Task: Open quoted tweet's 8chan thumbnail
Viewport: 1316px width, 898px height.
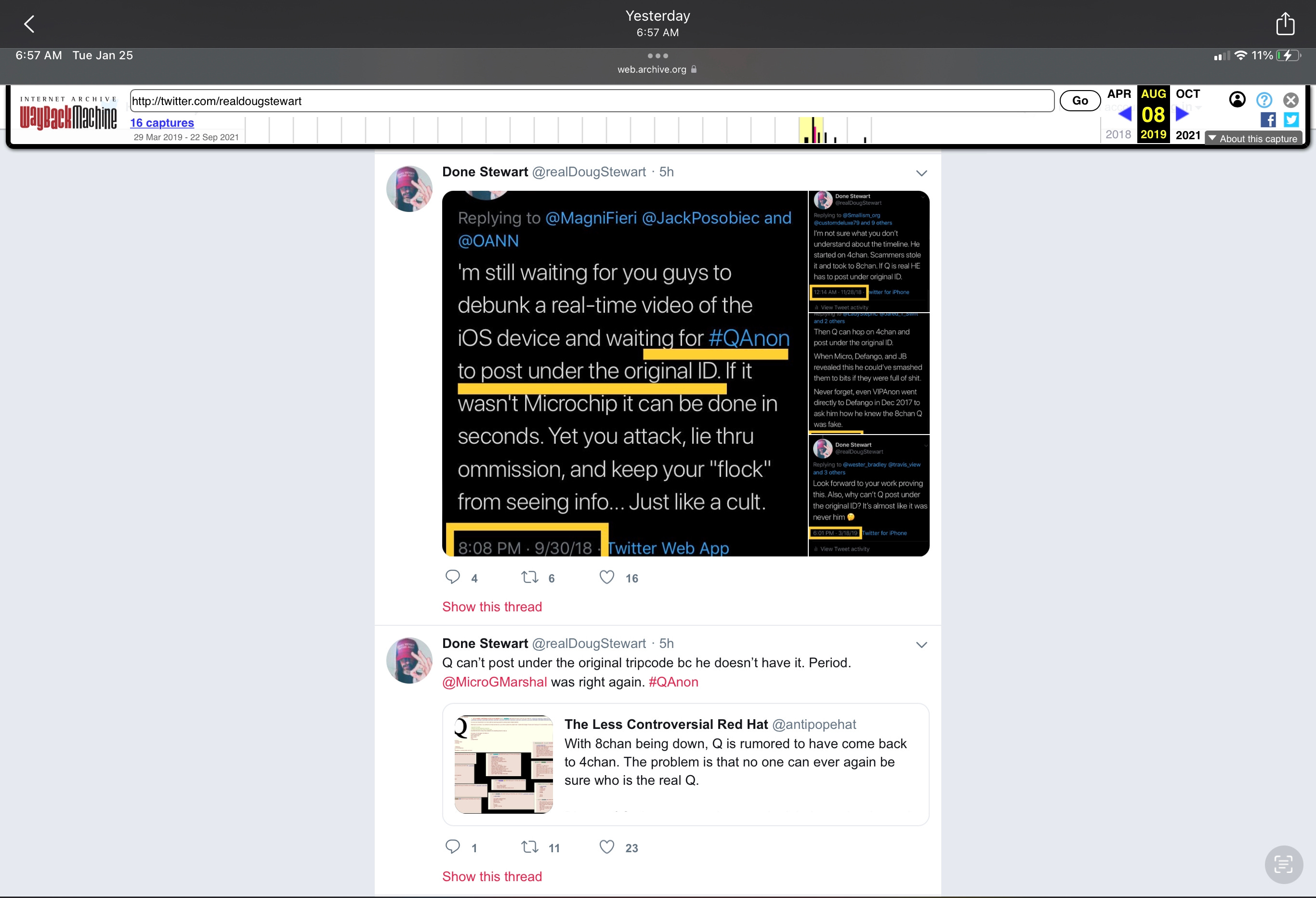Action: pyautogui.click(x=503, y=764)
